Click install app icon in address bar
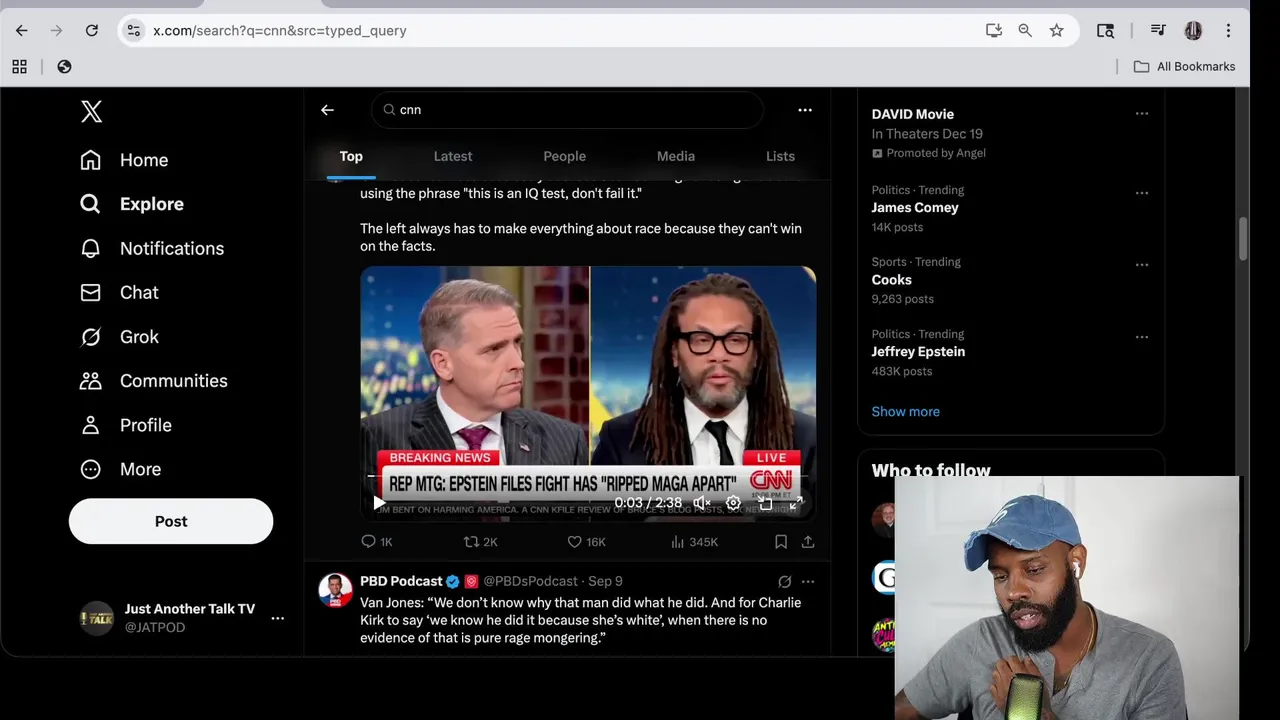Viewport: 1280px width, 720px height. 994,31
